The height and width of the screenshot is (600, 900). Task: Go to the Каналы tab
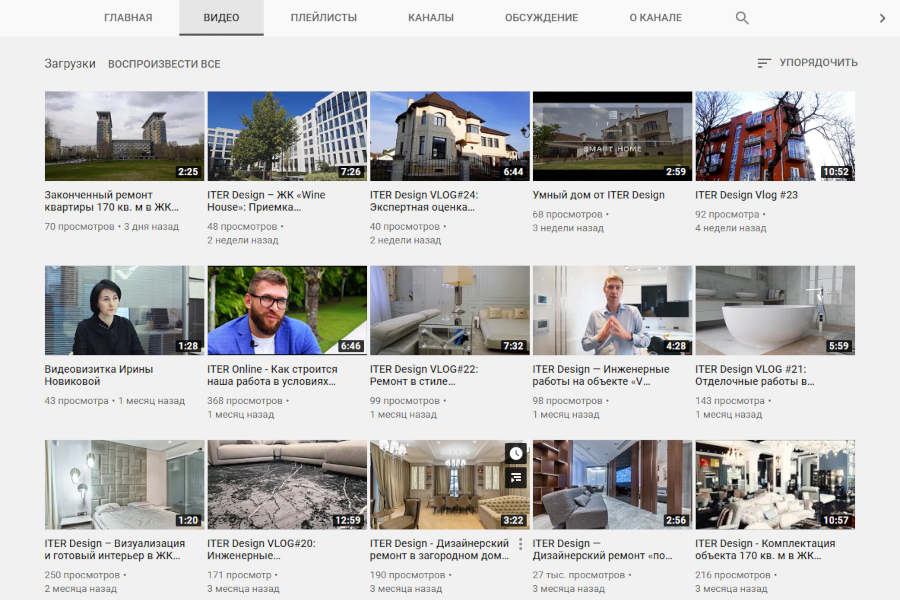[430, 18]
